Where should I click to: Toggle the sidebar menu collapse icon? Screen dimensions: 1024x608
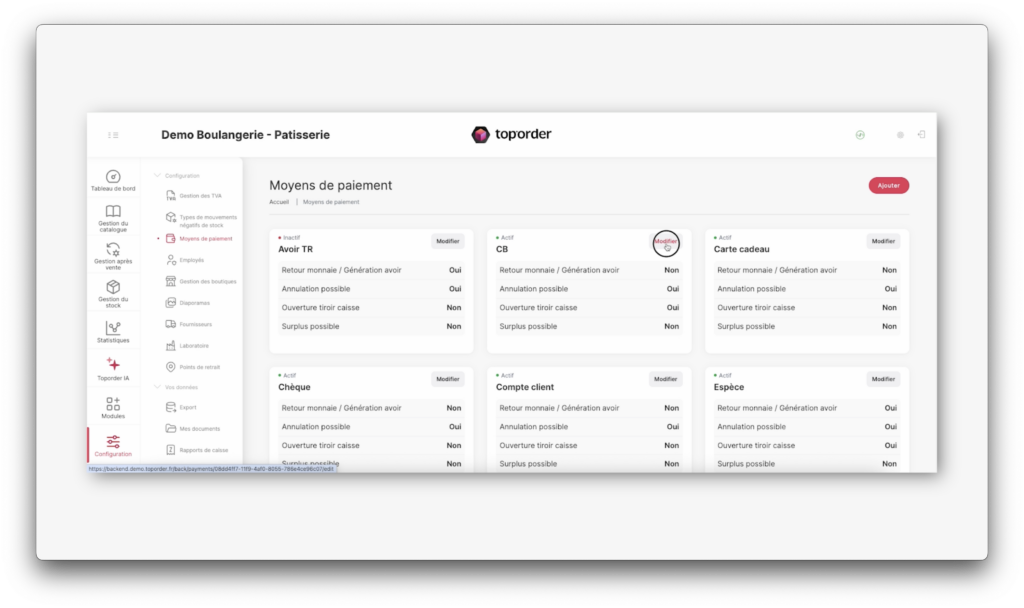[x=113, y=135]
